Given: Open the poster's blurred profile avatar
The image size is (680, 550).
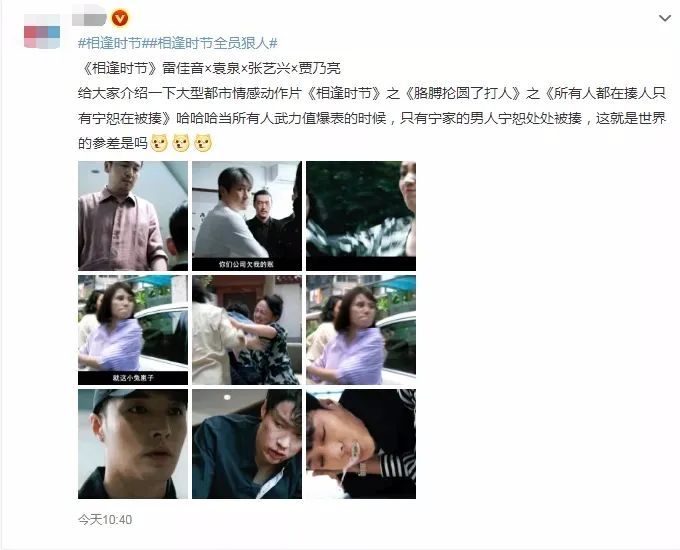Looking at the screenshot, I should [x=42, y=31].
